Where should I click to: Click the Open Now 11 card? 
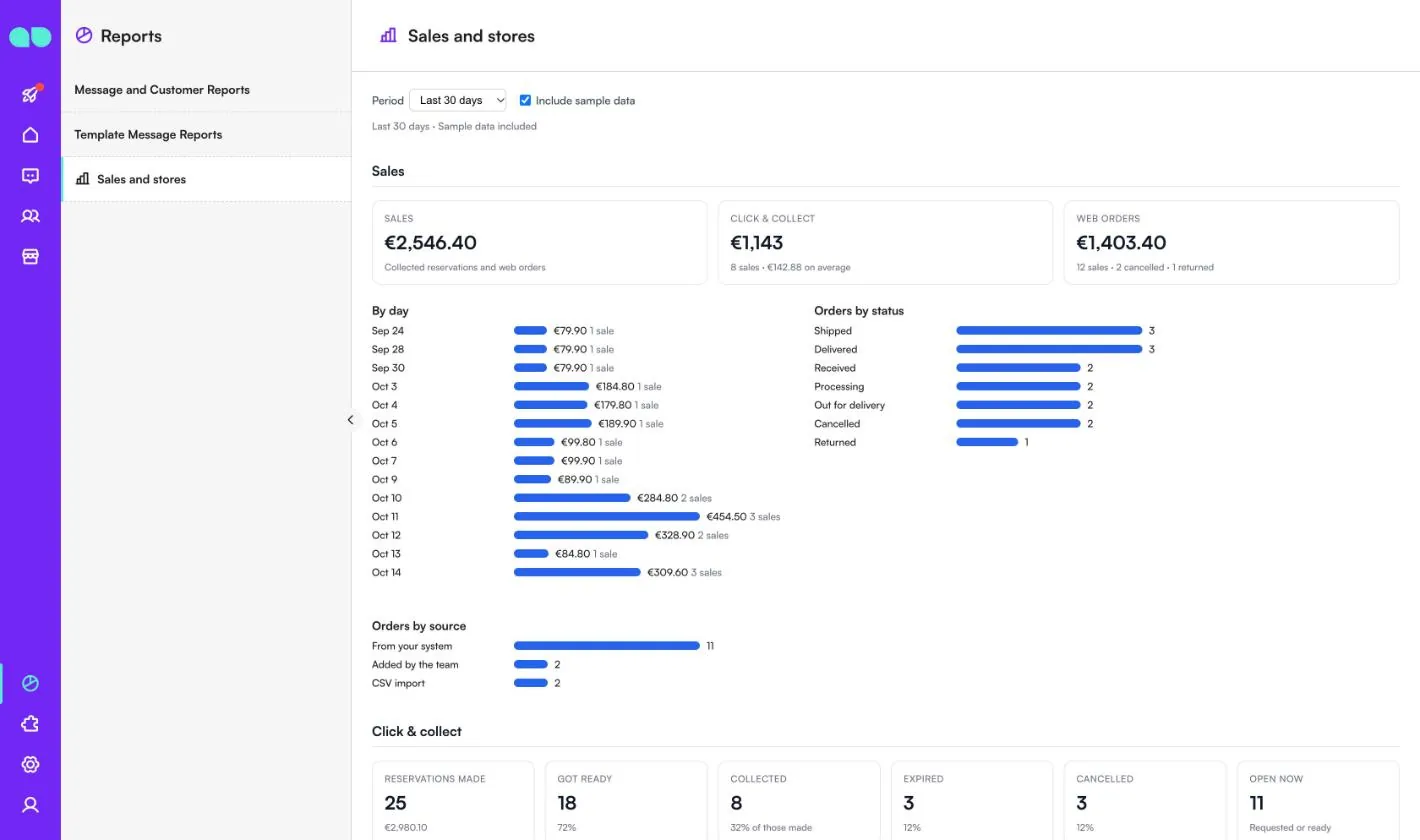(1318, 800)
